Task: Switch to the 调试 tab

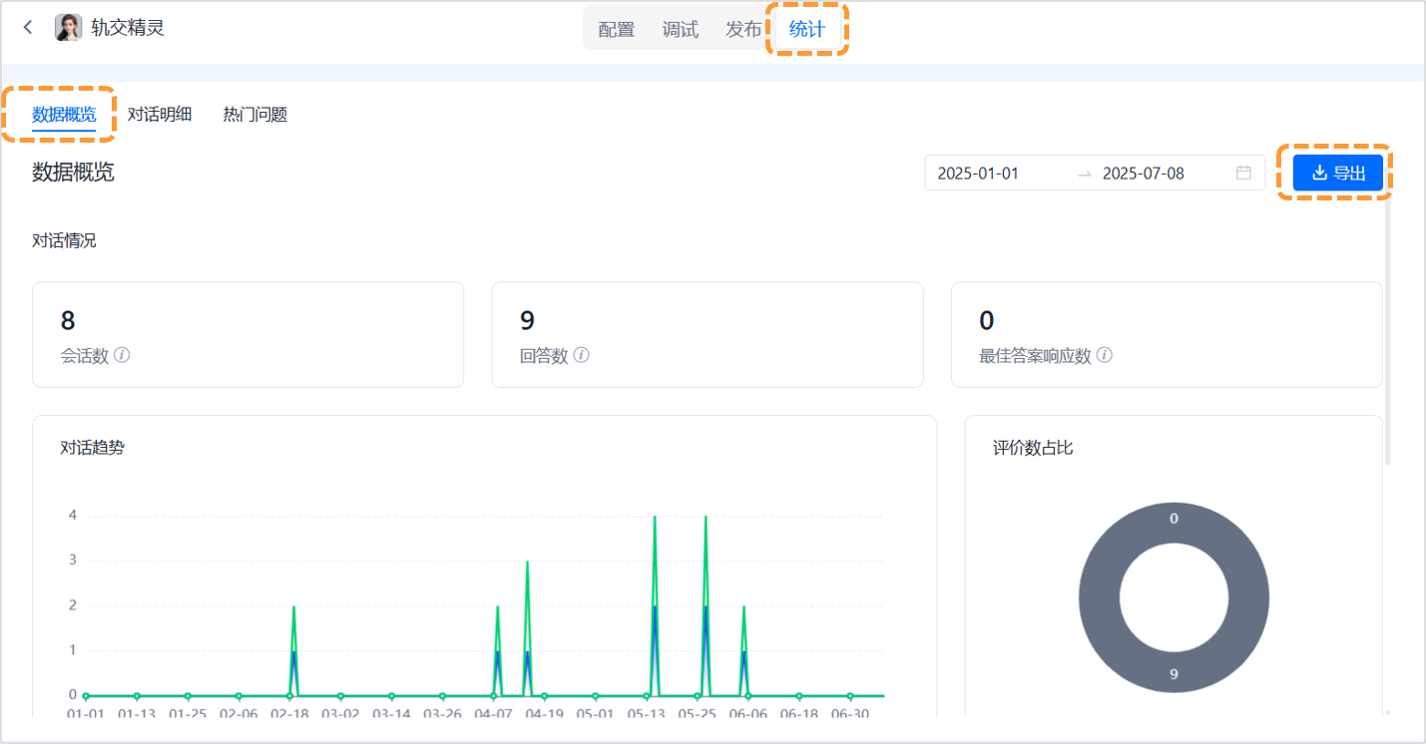Action: pos(680,29)
